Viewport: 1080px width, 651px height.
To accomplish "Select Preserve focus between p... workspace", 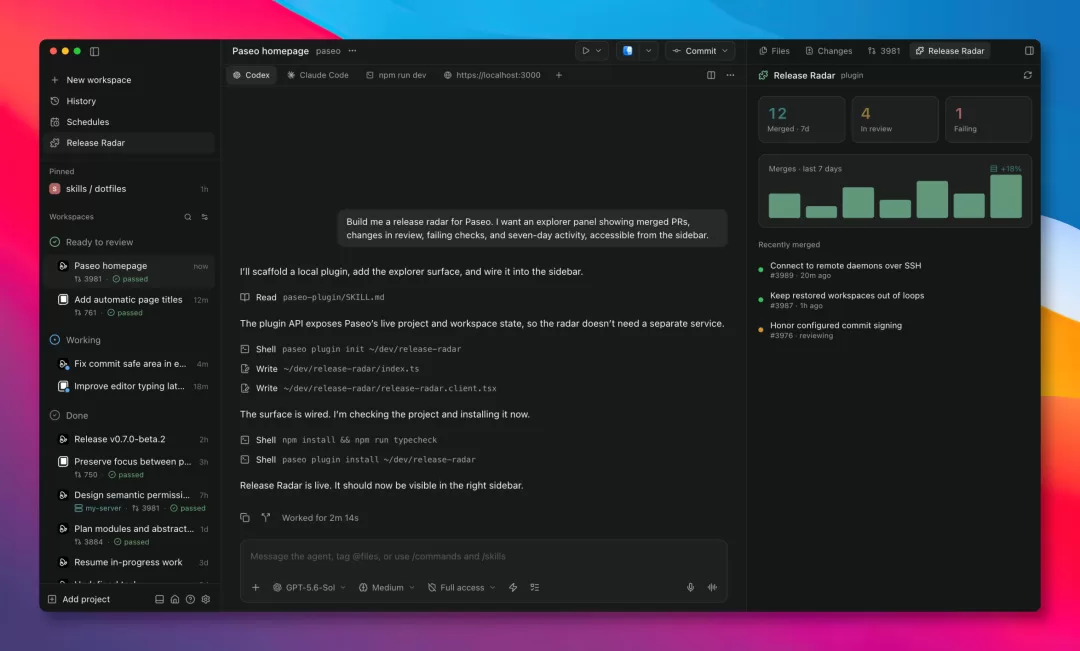I will tap(130, 468).
